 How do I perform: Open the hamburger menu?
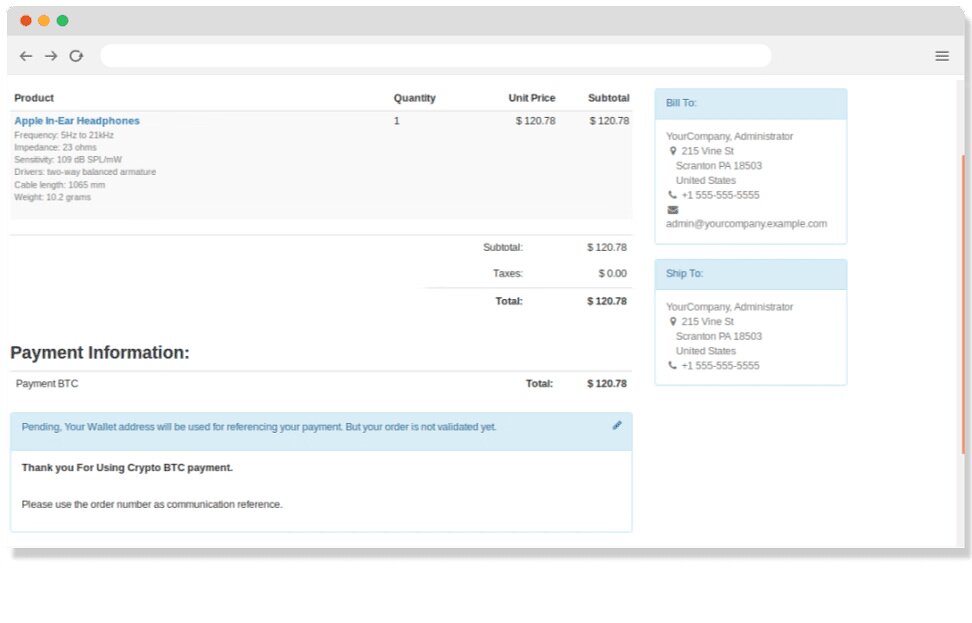point(941,56)
